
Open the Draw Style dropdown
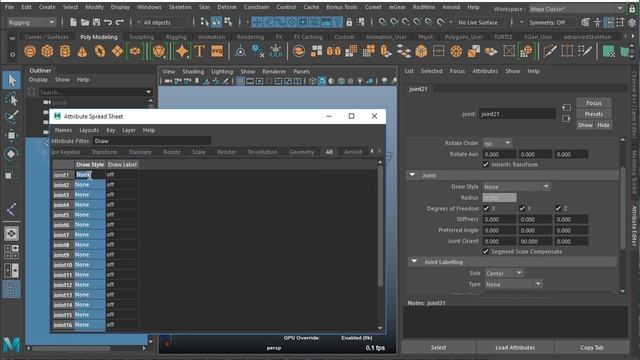516,187
